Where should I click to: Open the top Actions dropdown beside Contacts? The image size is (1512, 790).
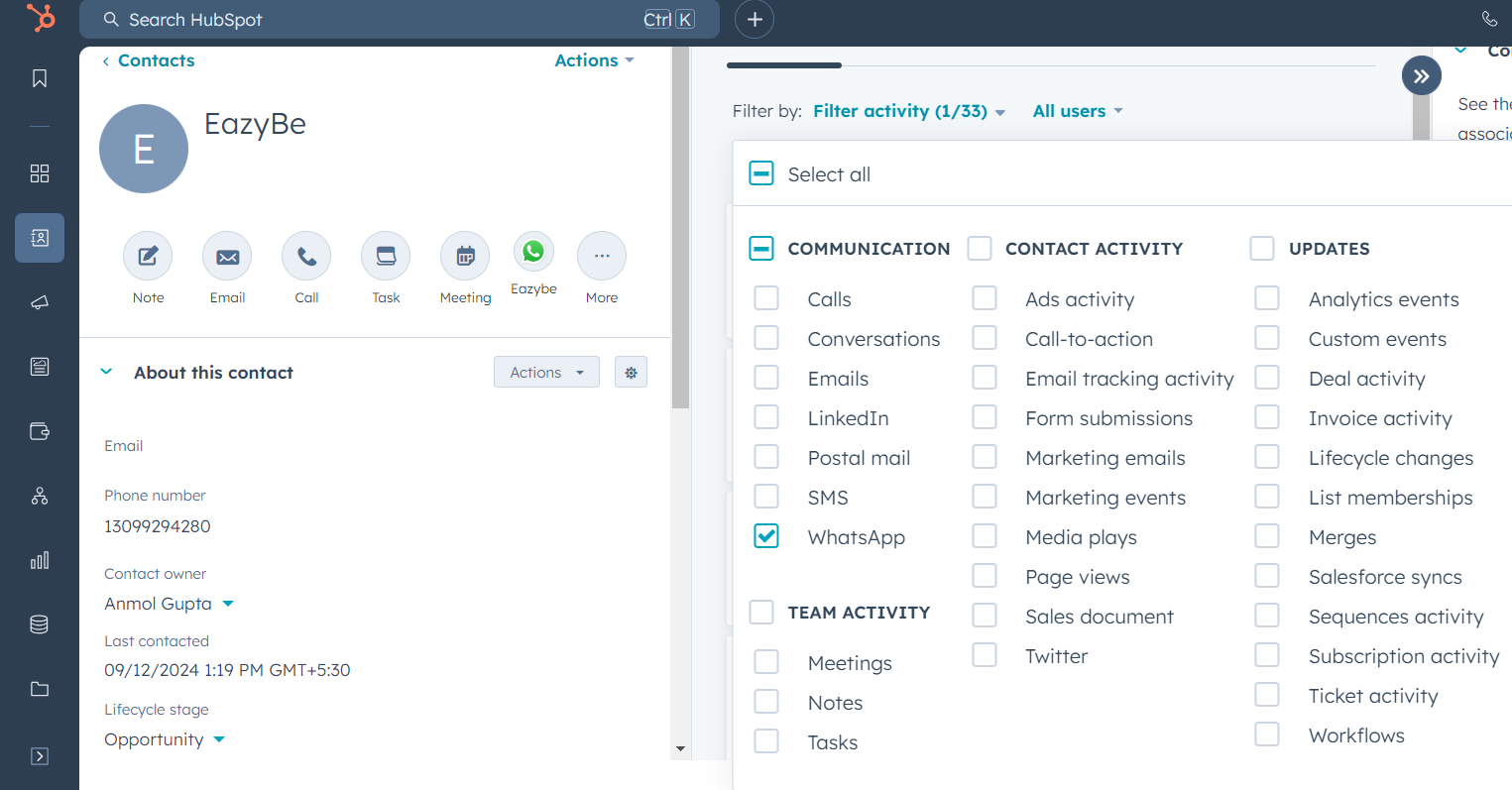tap(594, 60)
